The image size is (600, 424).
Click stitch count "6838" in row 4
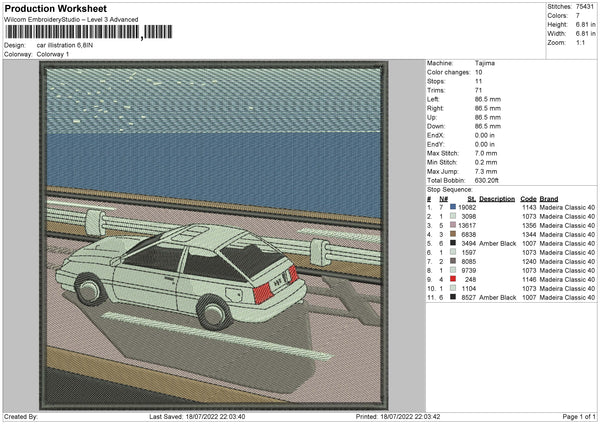click(469, 234)
